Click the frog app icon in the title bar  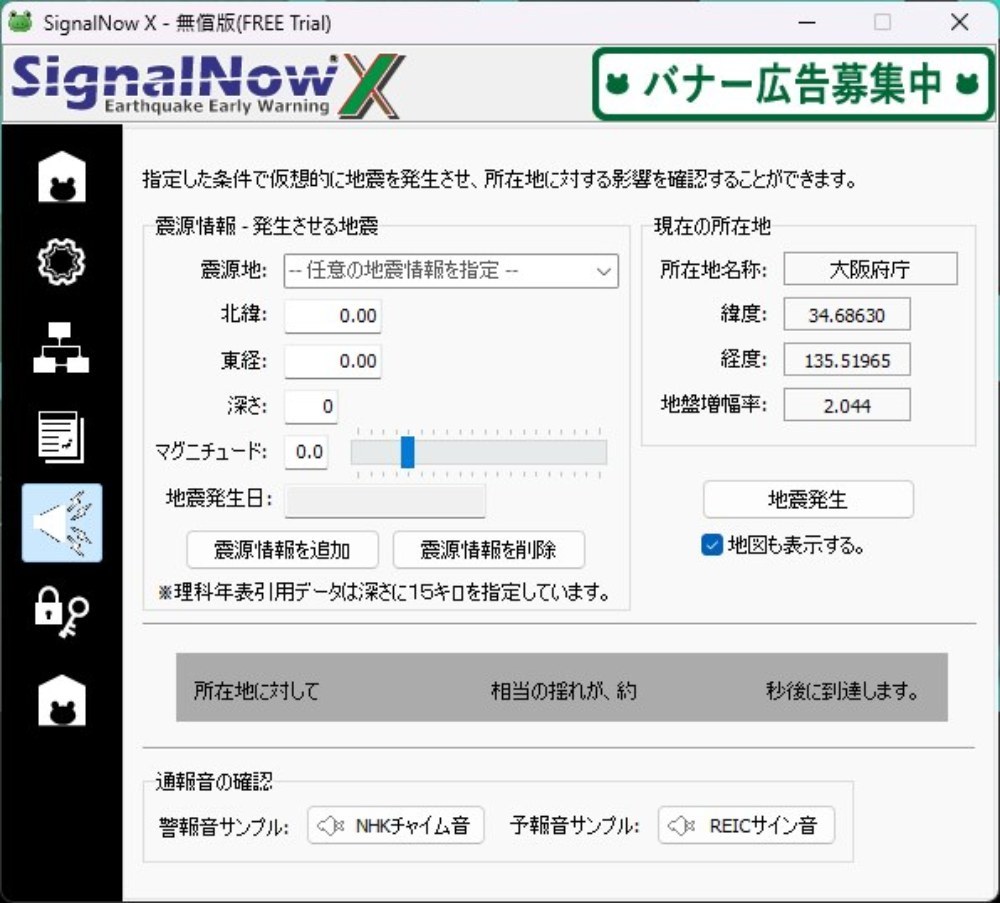point(20,22)
